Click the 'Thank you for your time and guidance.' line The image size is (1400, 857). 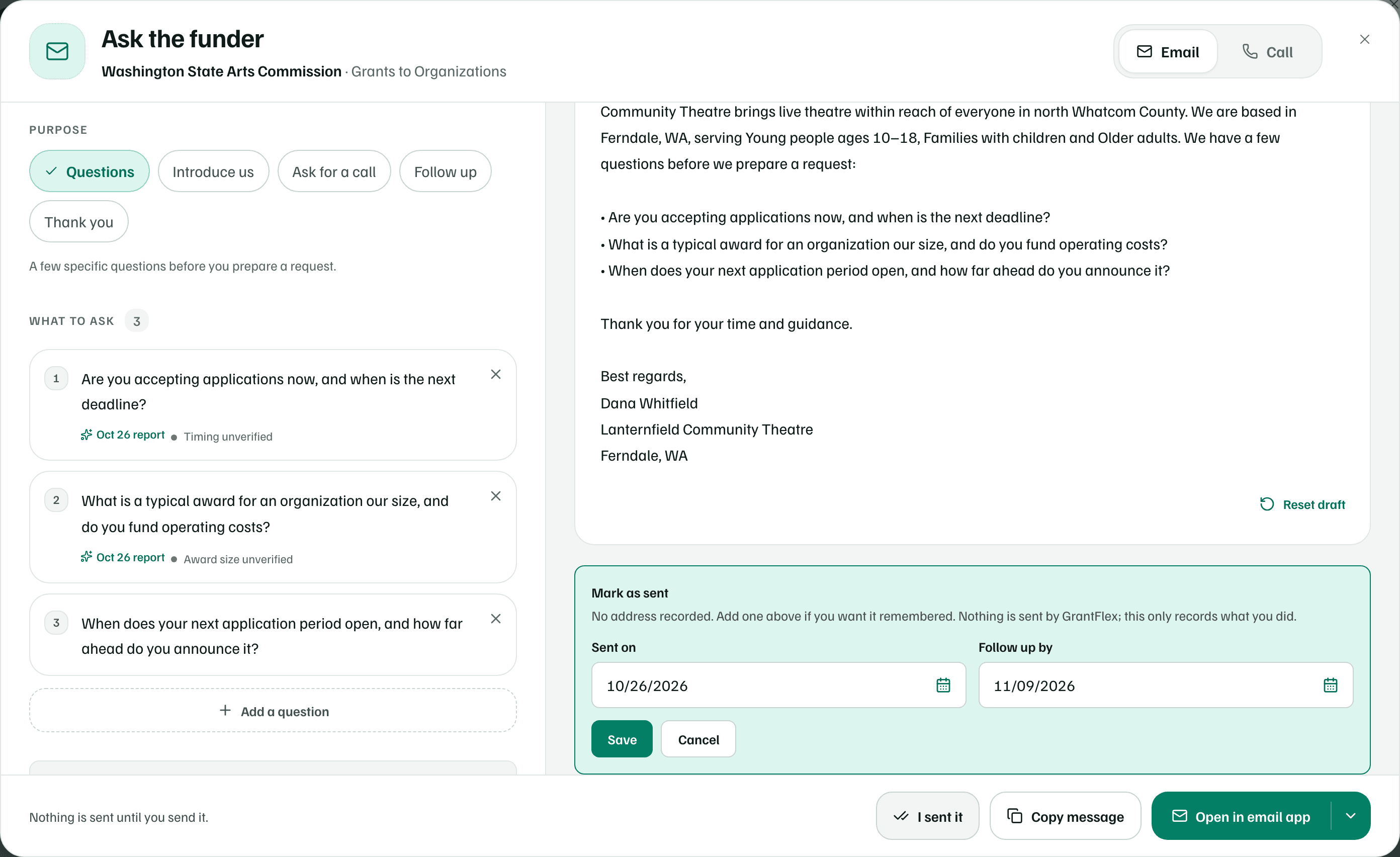click(726, 323)
